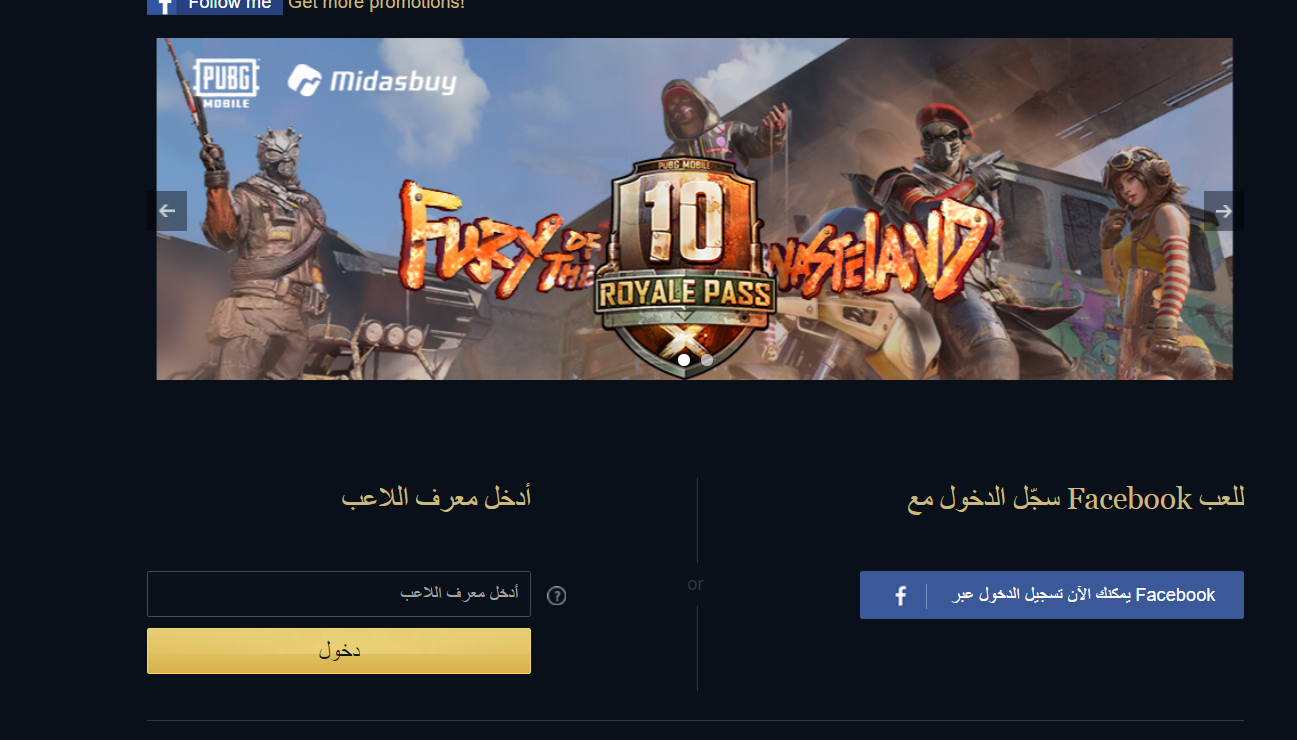Click the Follow me Facebook button
This screenshot has height=740, width=1297.
[215, 5]
